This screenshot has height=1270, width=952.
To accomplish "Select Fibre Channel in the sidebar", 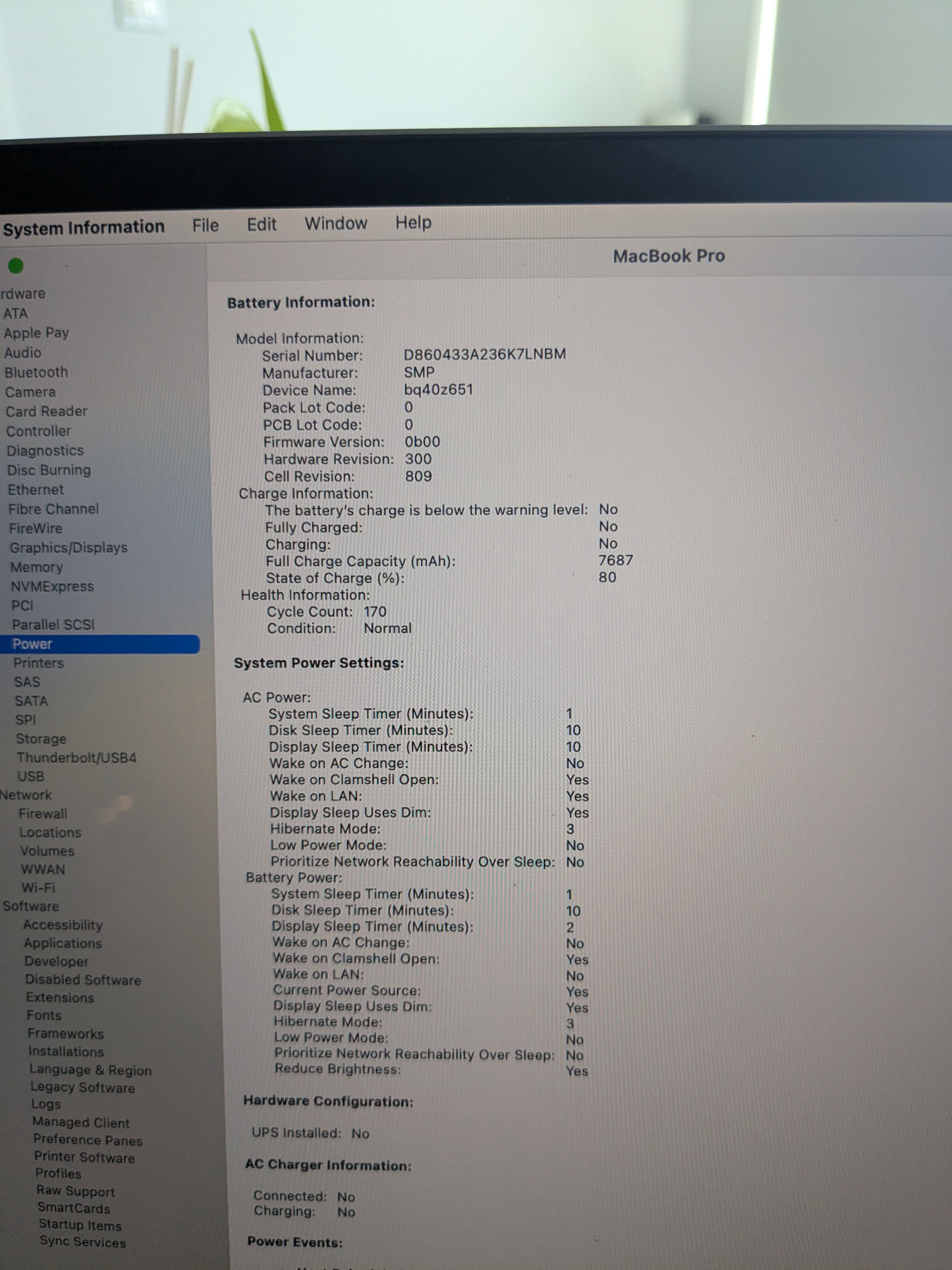I will pos(53,509).
